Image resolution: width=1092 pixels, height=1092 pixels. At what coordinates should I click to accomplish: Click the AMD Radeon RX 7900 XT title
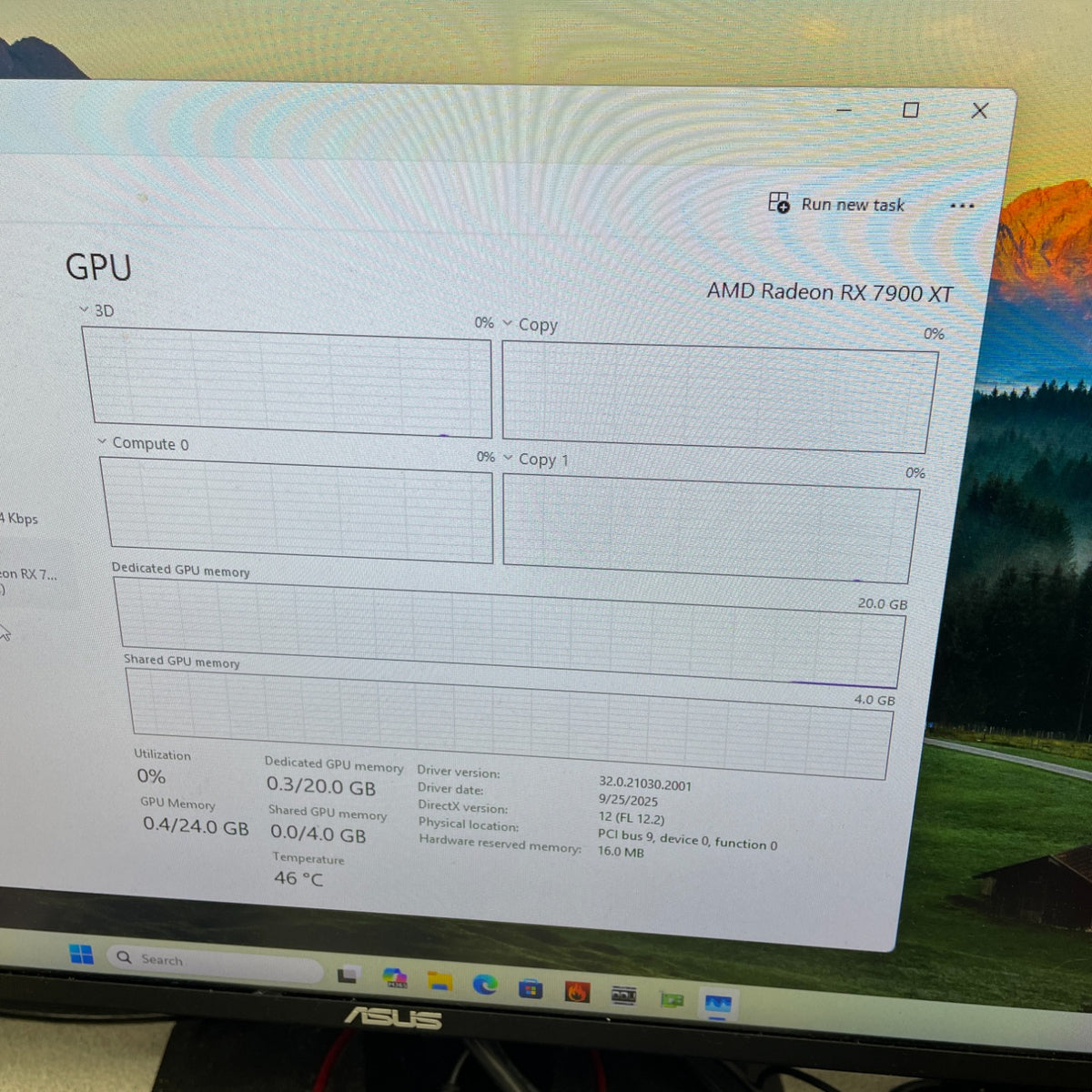830,292
